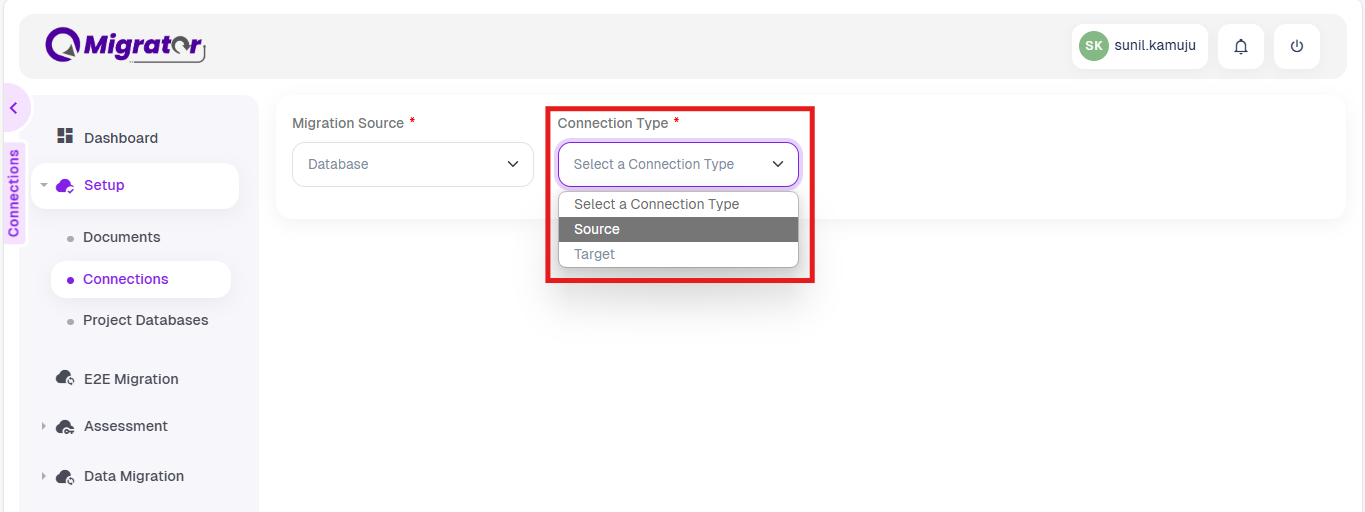This screenshot has height=512, width=1365.
Task: Click the SK user avatar
Action: tap(1094, 46)
